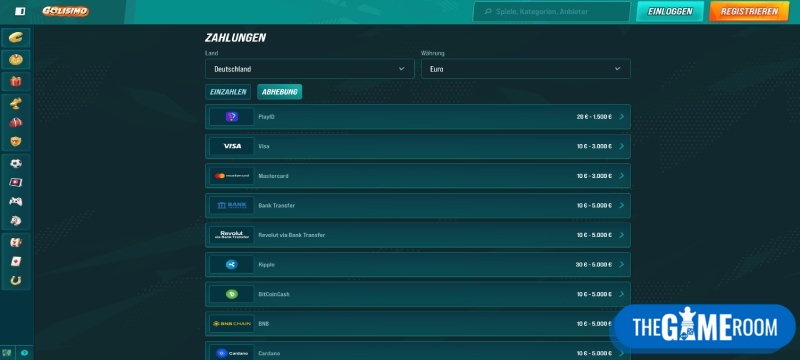Click the Zahlungen heading
This screenshot has height=360, width=800.
click(x=235, y=38)
